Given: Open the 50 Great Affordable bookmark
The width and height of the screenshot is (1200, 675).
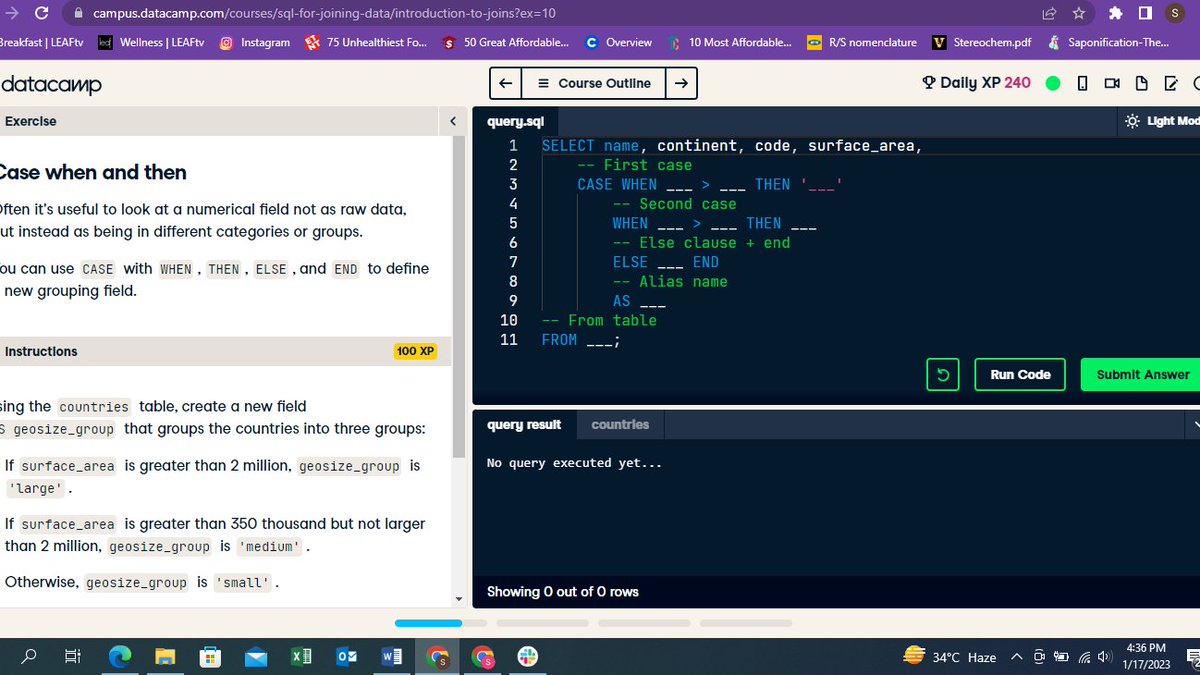Looking at the screenshot, I should tap(506, 42).
